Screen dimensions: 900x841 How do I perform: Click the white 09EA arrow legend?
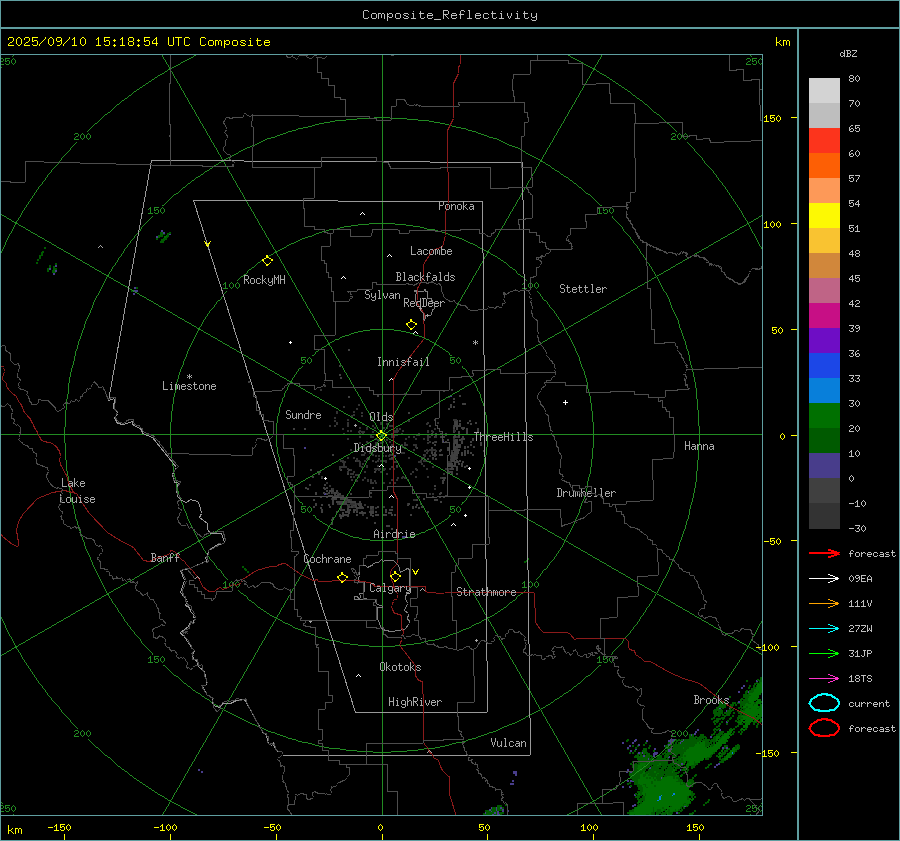pos(824,578)
